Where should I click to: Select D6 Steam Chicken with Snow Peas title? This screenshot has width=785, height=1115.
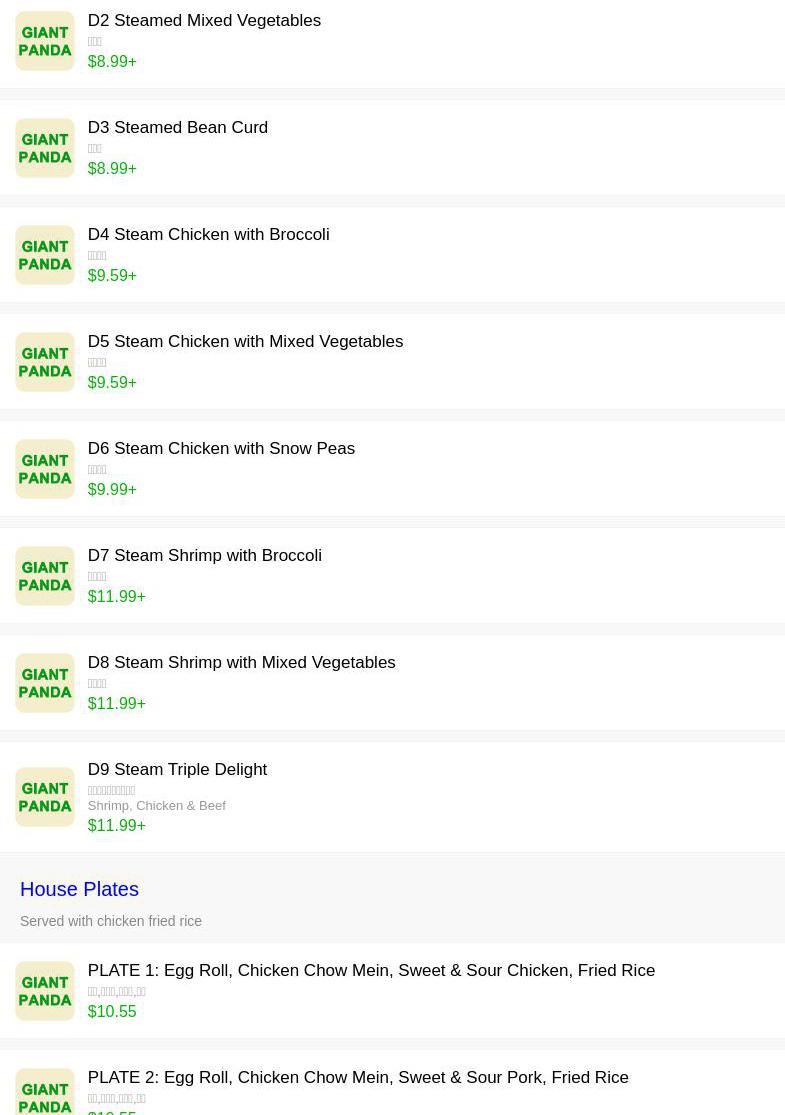pyautogui.click(x=221, y=449)
